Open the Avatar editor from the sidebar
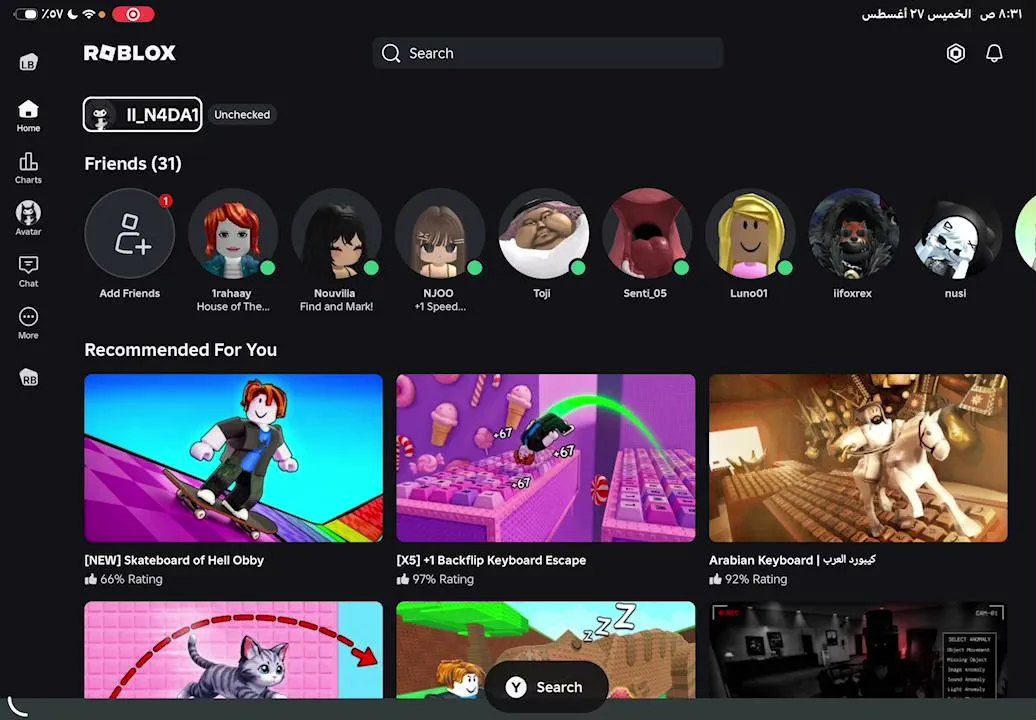Viewport: 1036px width, 720px height. click(28, 219)
